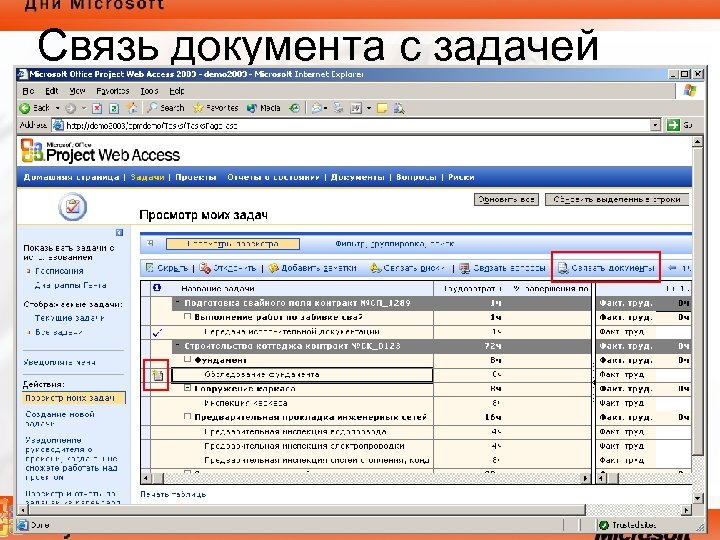
Task: Click the green Go arrow beside the address bar
Action: 673,125
